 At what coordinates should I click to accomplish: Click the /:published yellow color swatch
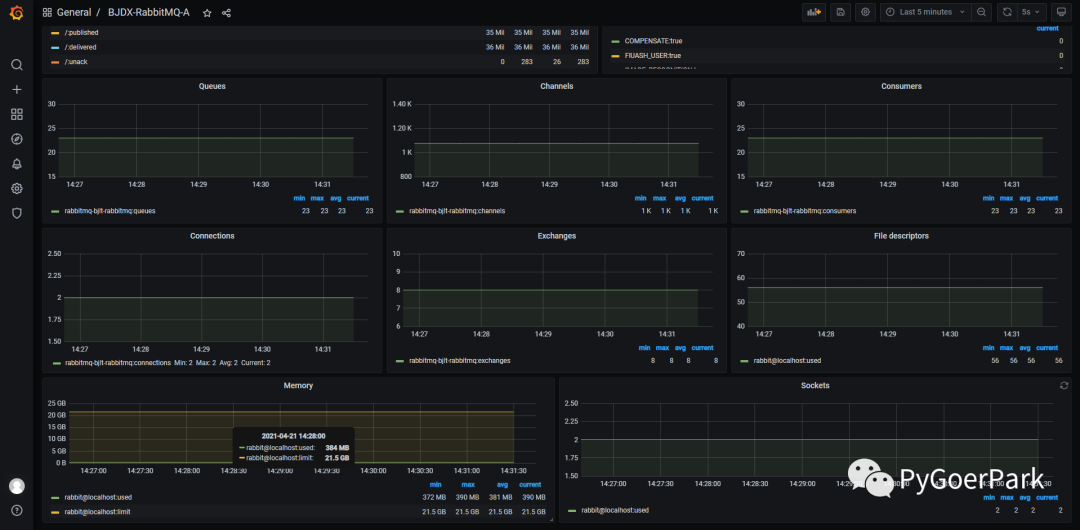click(56, 33)
